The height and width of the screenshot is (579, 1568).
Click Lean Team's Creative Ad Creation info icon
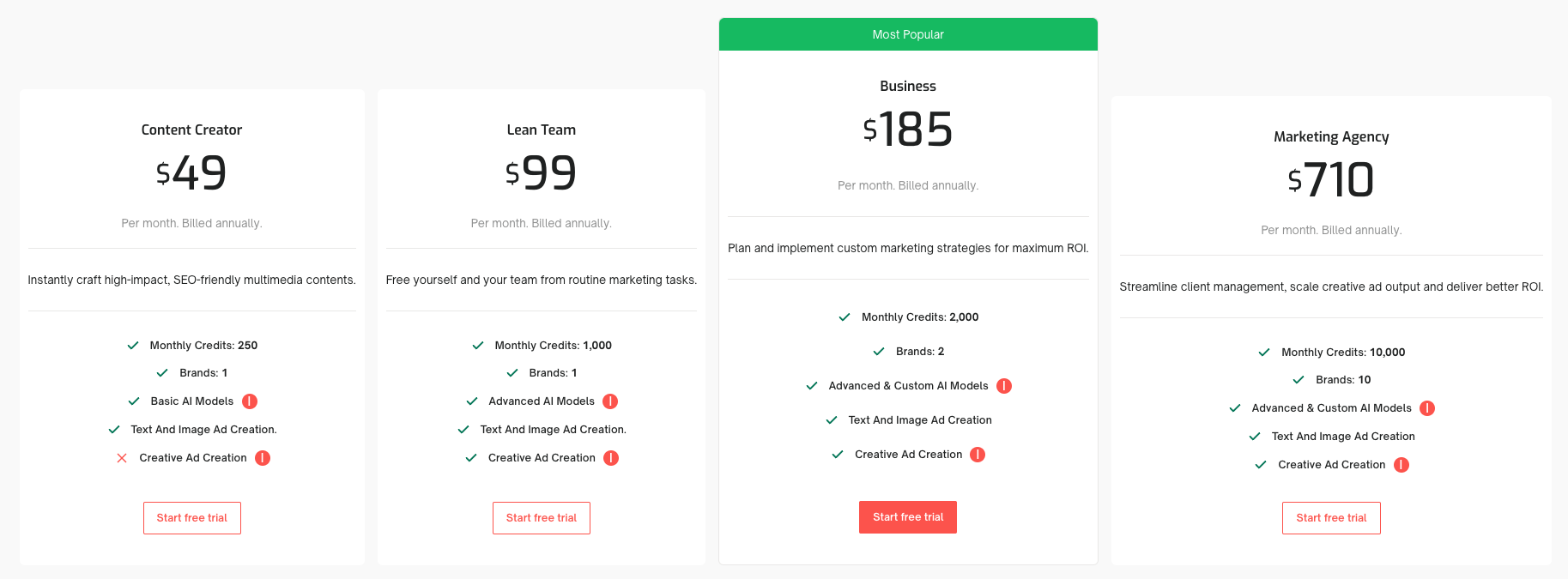[611, 457]
